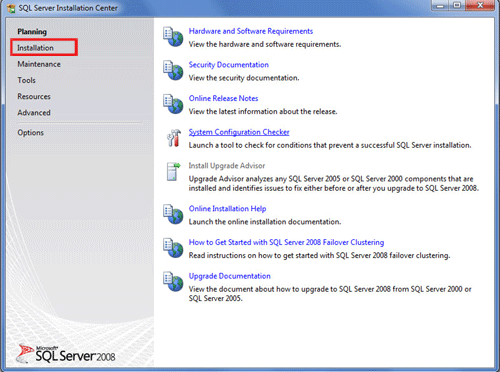Click 'Launch the online installation documentation.' text
This screenshot has height=372, width=500.
(x=265, y=222)
